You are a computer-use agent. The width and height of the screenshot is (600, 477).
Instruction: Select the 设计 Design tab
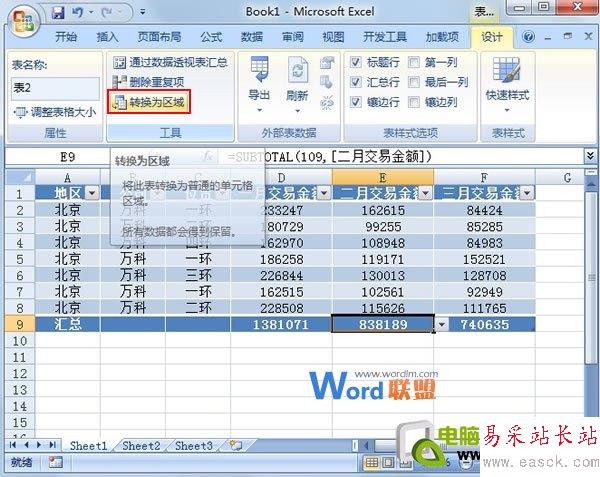pos(492,37)
